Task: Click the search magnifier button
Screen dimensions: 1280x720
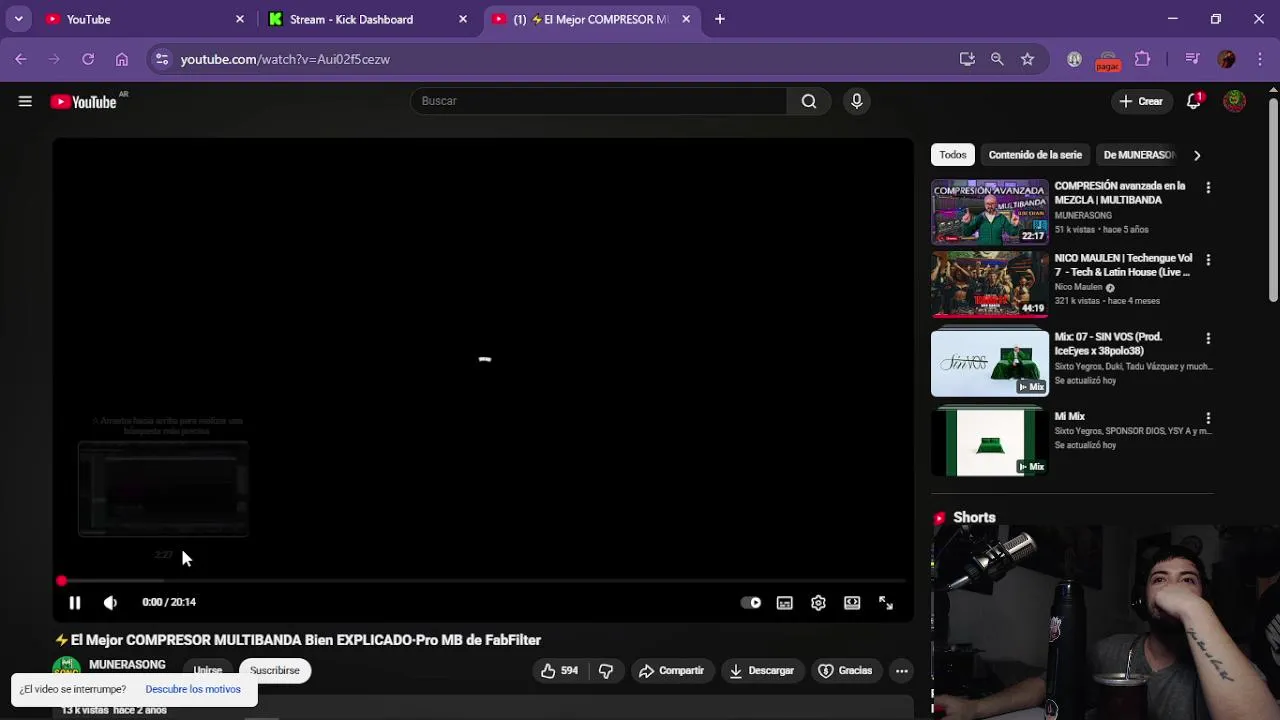Action: [x=809, y=101]
